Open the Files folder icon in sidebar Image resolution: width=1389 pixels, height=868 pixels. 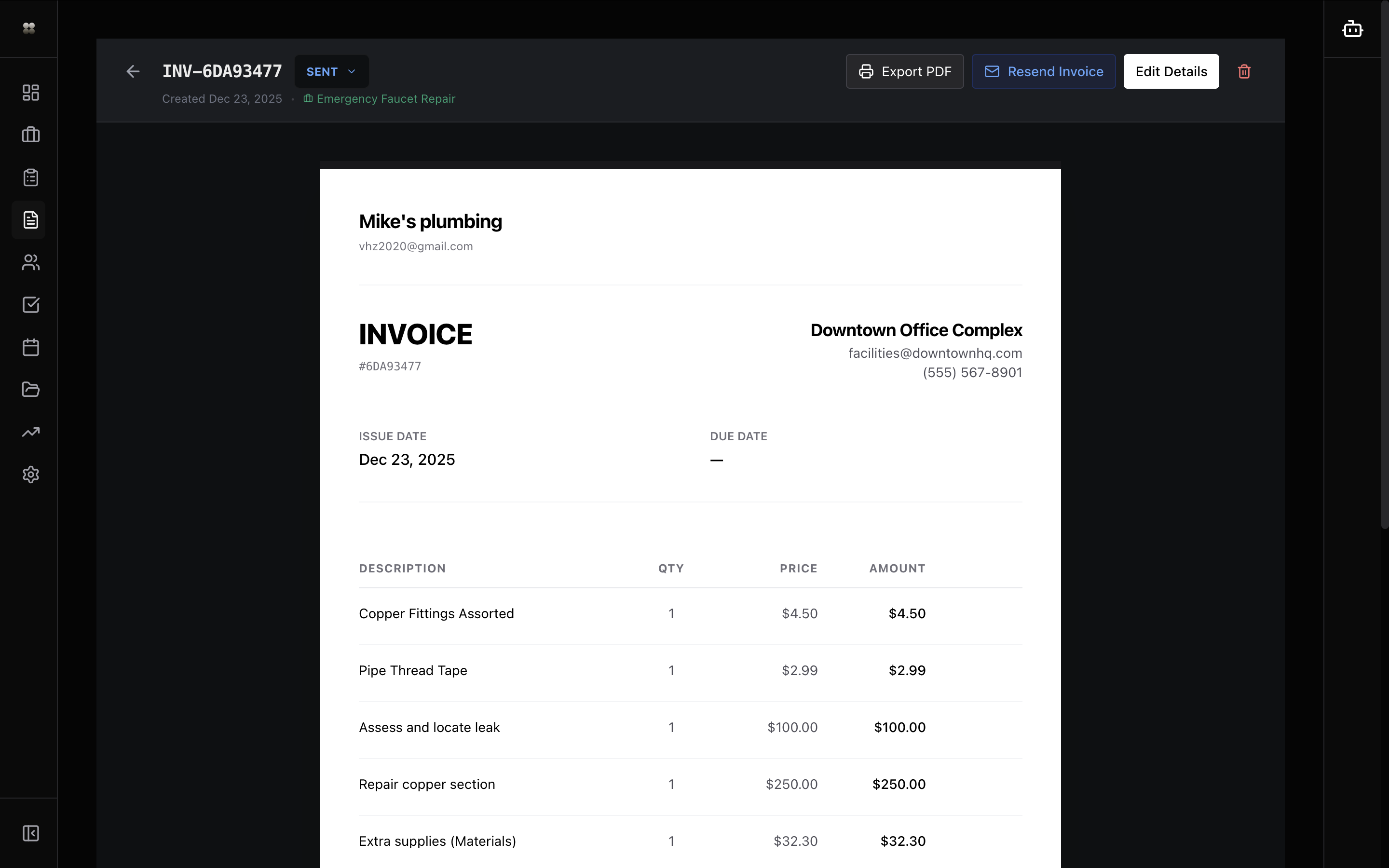[30, 390]
